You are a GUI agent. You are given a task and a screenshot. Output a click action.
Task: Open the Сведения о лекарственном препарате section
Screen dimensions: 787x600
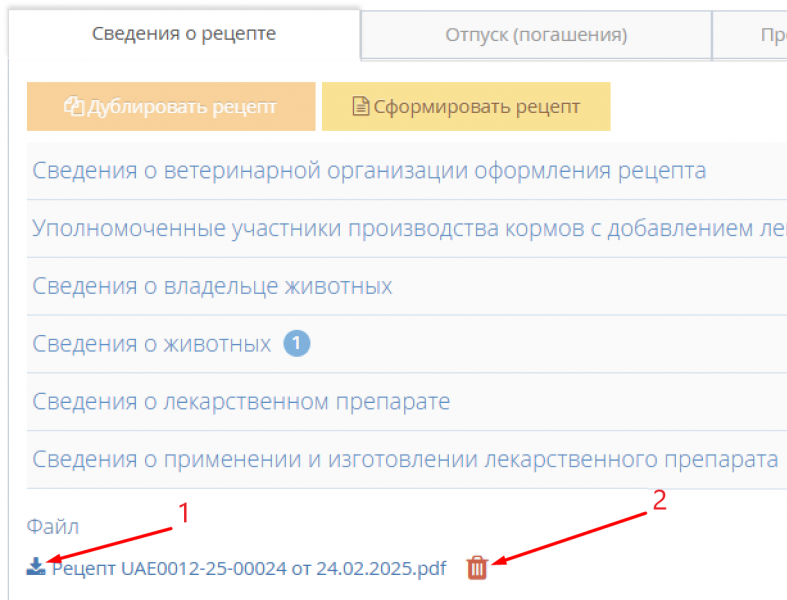point(241,402)
